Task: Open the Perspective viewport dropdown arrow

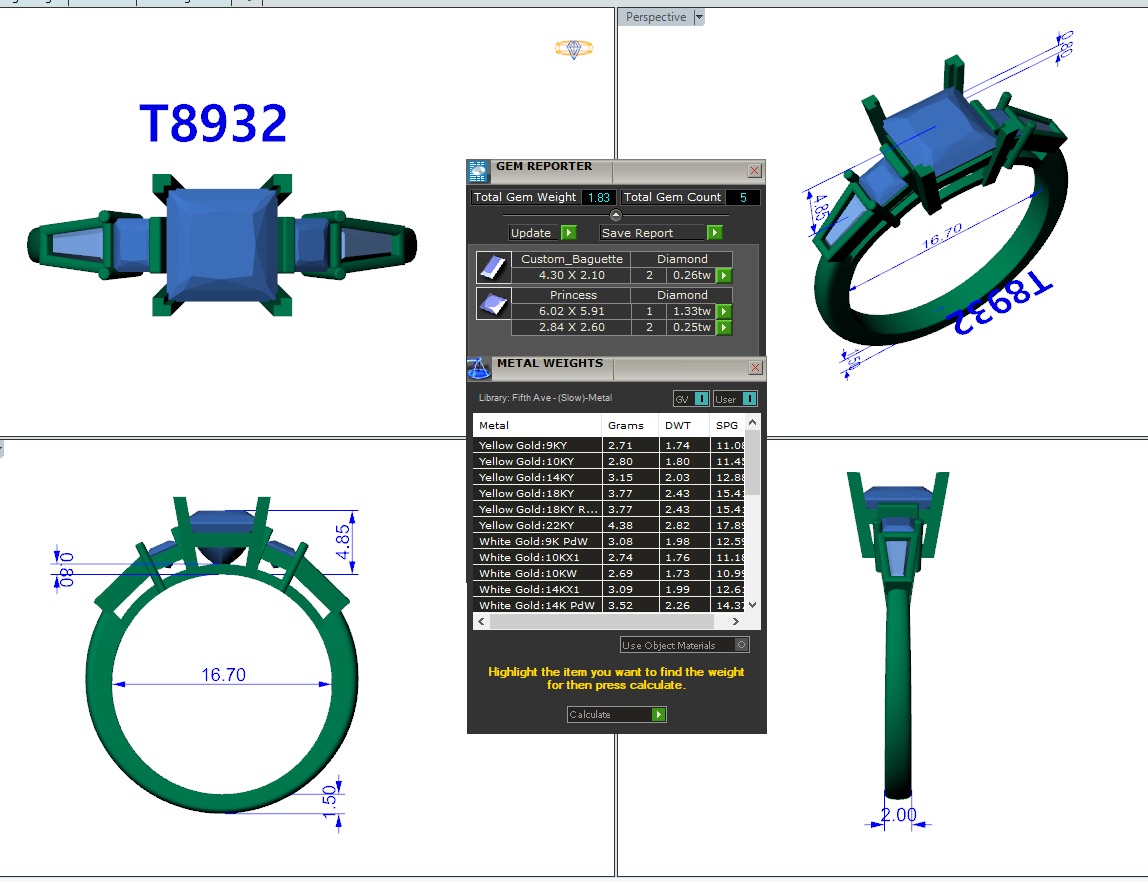Action: click(699, 17)
